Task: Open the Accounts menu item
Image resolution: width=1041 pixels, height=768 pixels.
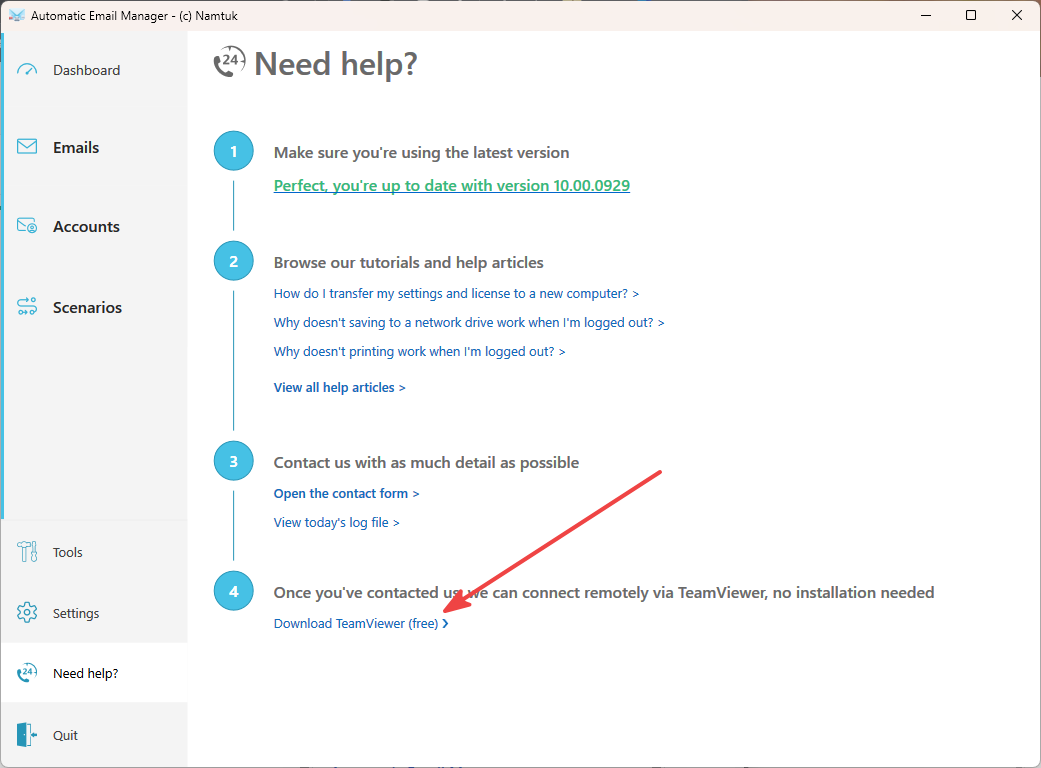Action: pyautogui.click(x=86, y=226)
